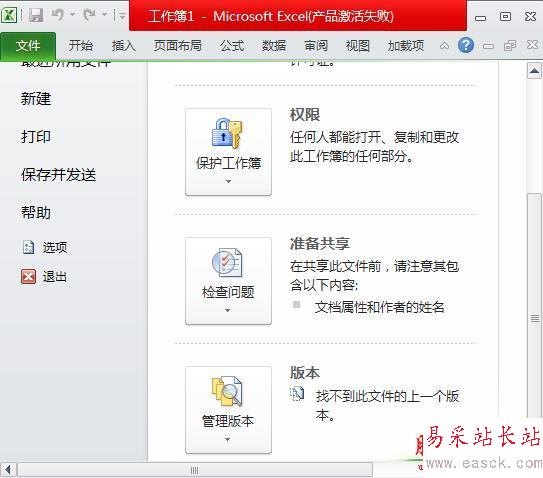543x478 pixels.
Task: Switch to the 数据 ribbon tab
Action: pos(274,45)
